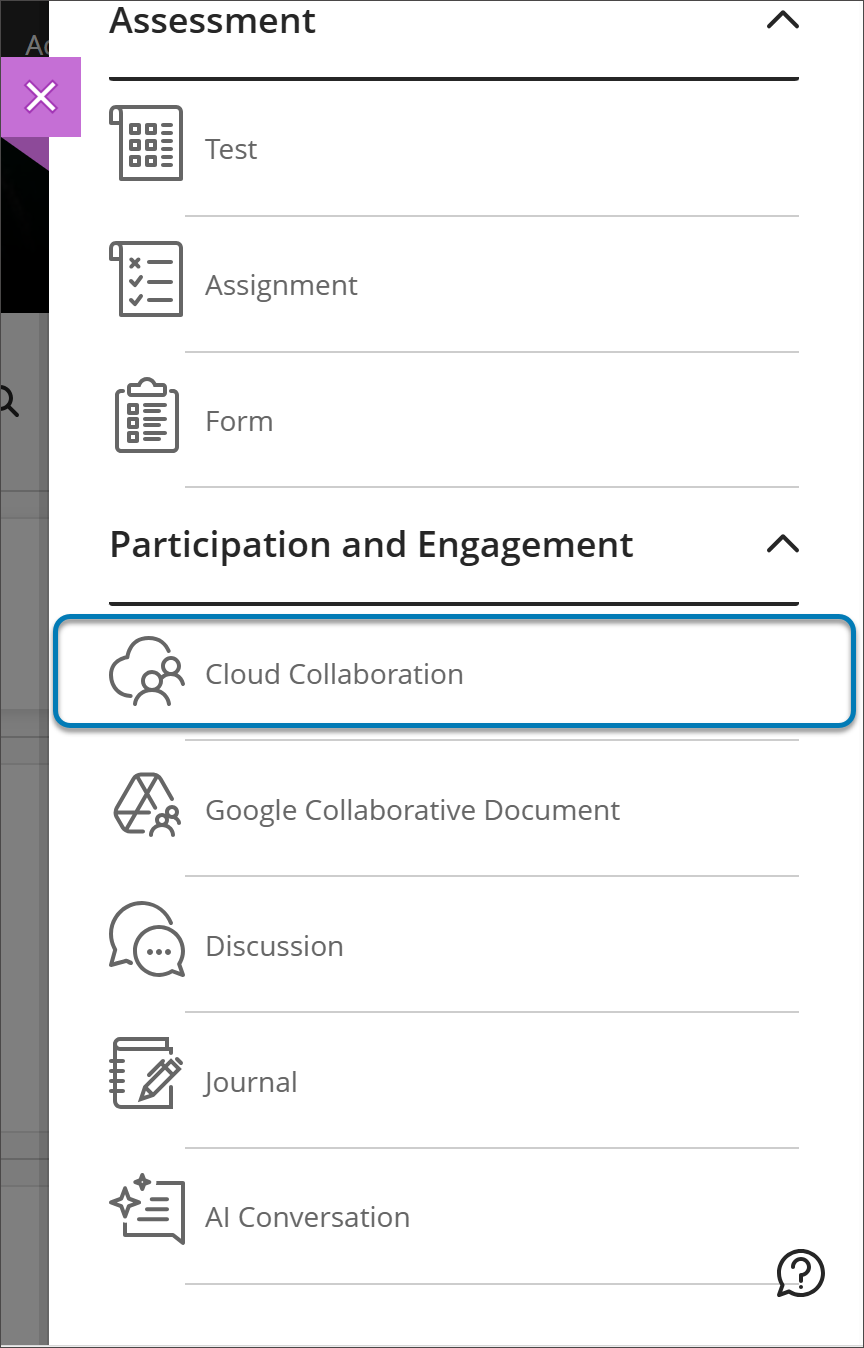Click the chevron beside Assessment heading
864x1348 pixels.
[x=784, y=20]
